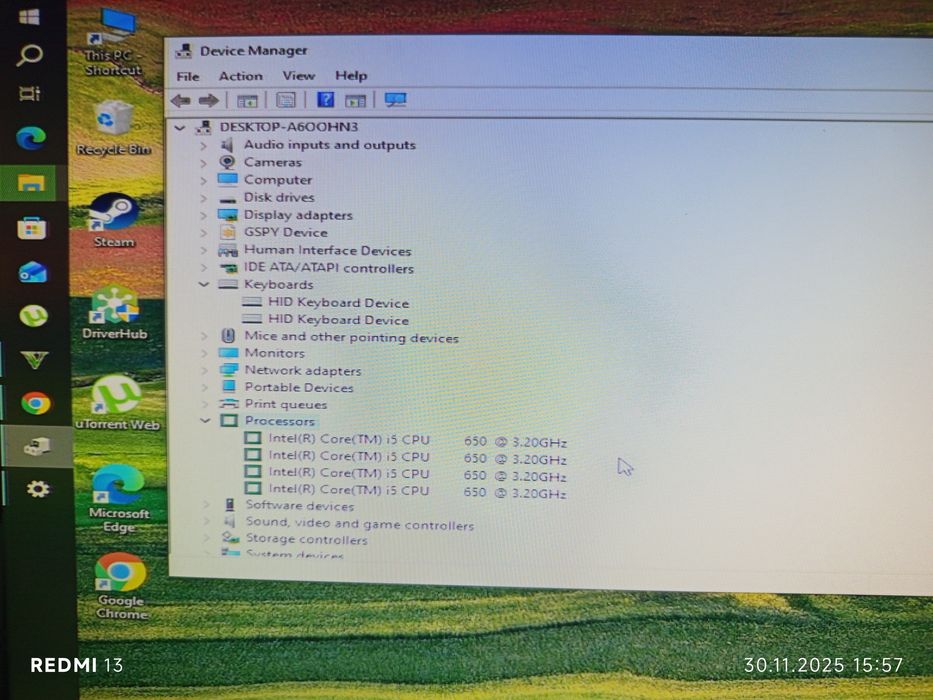Open the Help menu

pyautogui.click(x=351, y=76)
